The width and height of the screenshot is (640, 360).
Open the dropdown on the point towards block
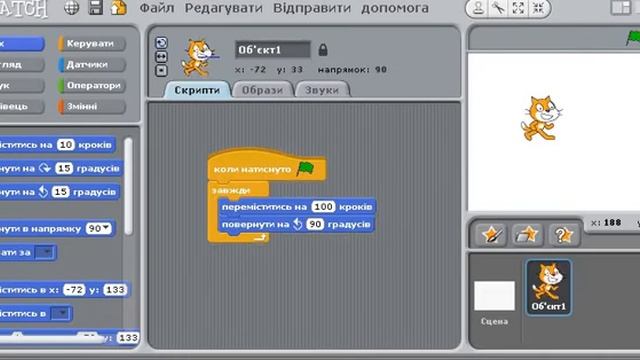coord(45,253)
